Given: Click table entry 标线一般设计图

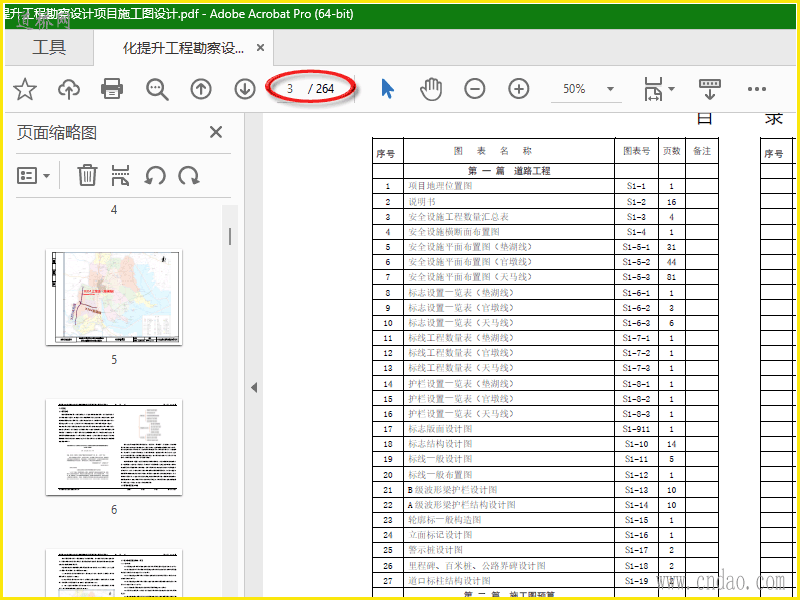Looking at the screenshot, I should (440, 459).
